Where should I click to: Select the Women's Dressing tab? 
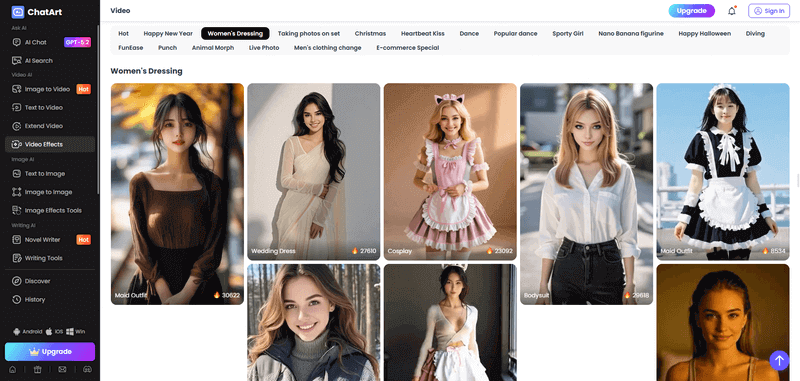(235, 34)
